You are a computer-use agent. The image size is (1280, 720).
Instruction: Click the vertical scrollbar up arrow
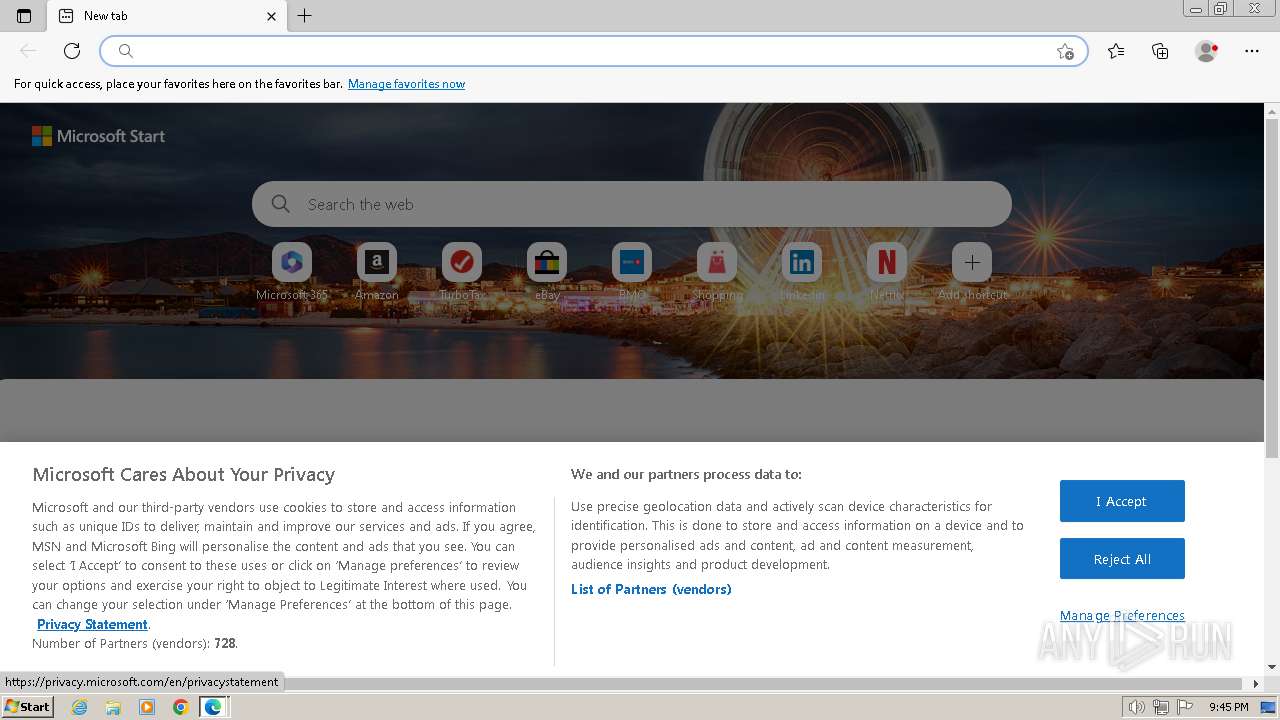pos(1272,110)
